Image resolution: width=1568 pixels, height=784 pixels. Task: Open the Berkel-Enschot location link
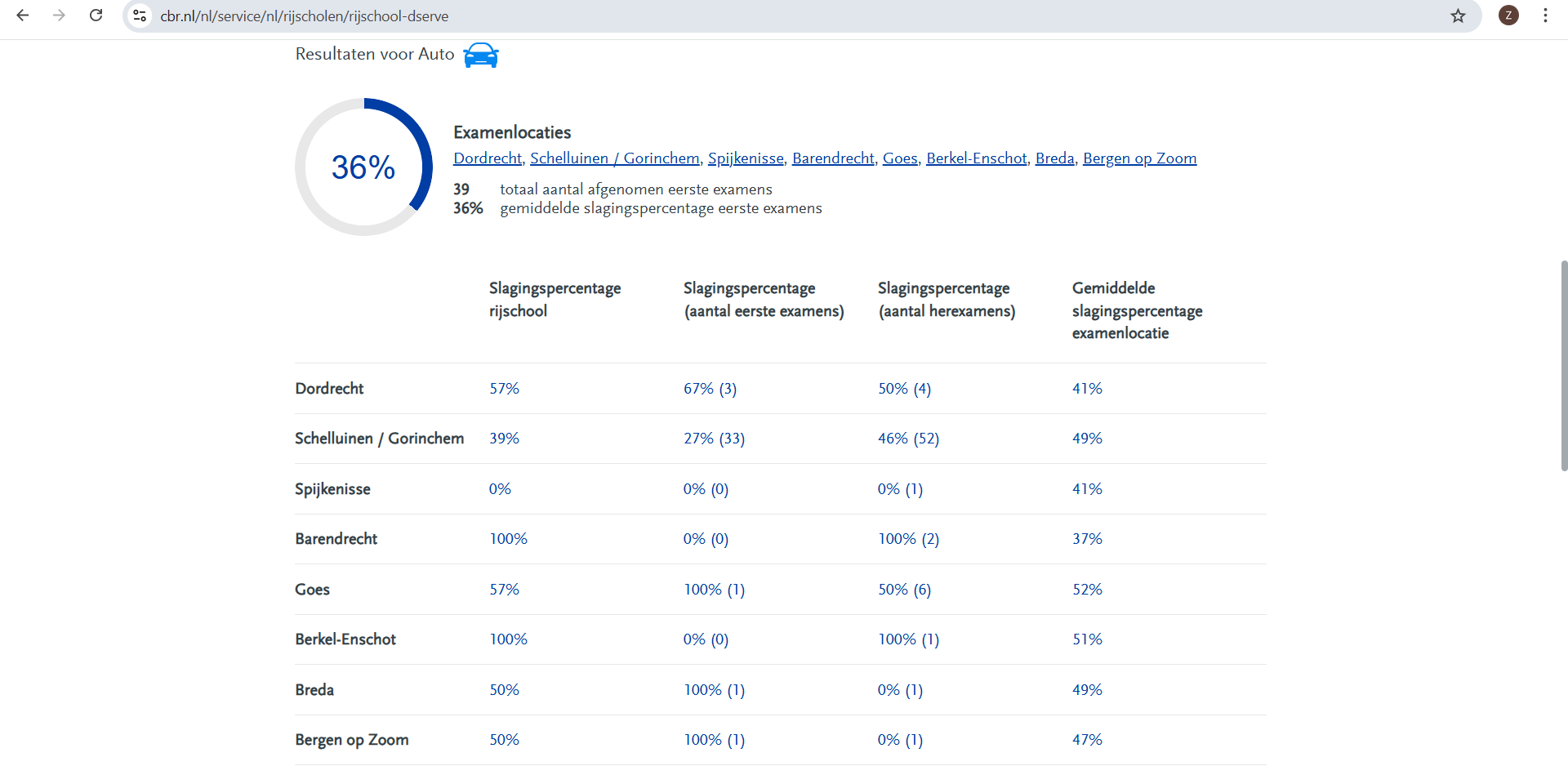[x=976, y=158]
